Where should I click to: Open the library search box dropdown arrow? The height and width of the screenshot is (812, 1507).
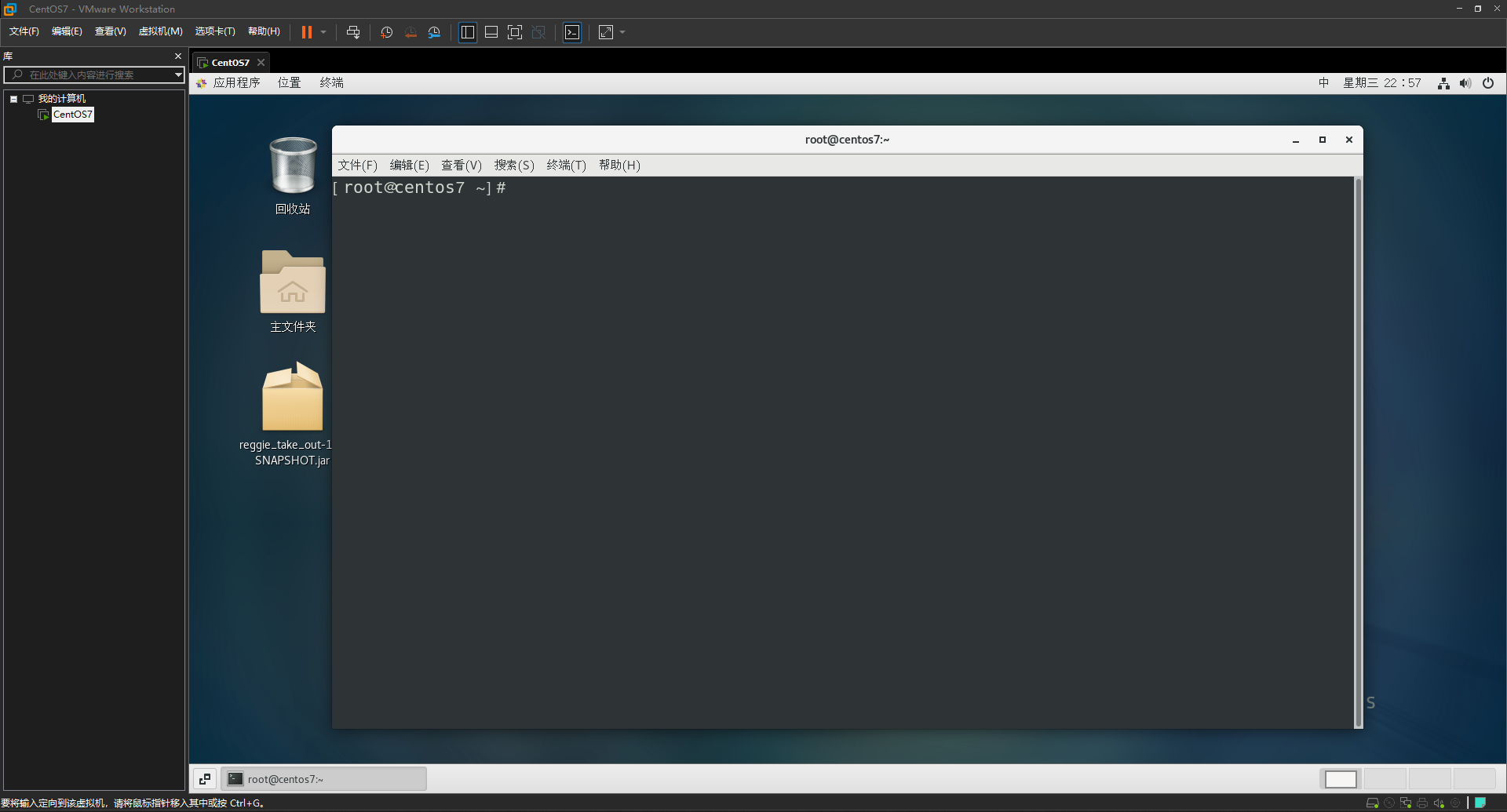pos(178,75)
